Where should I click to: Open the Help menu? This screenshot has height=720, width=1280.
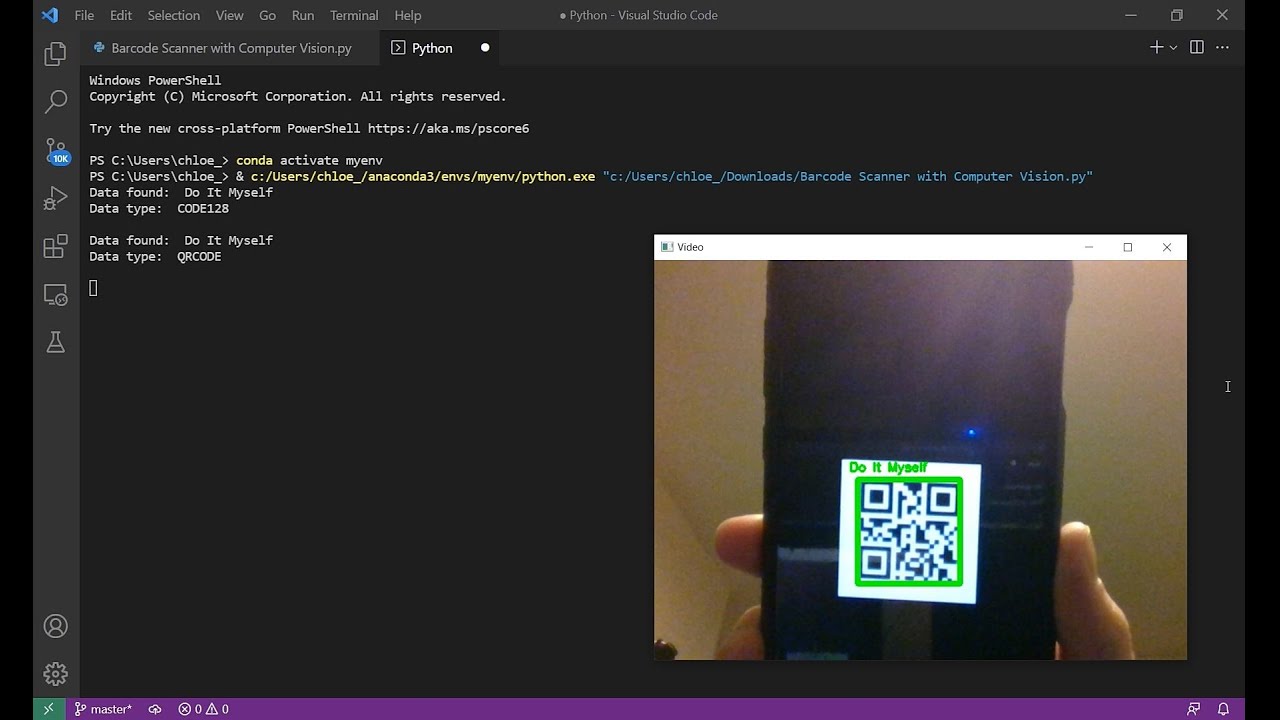(x=408, y=15)
